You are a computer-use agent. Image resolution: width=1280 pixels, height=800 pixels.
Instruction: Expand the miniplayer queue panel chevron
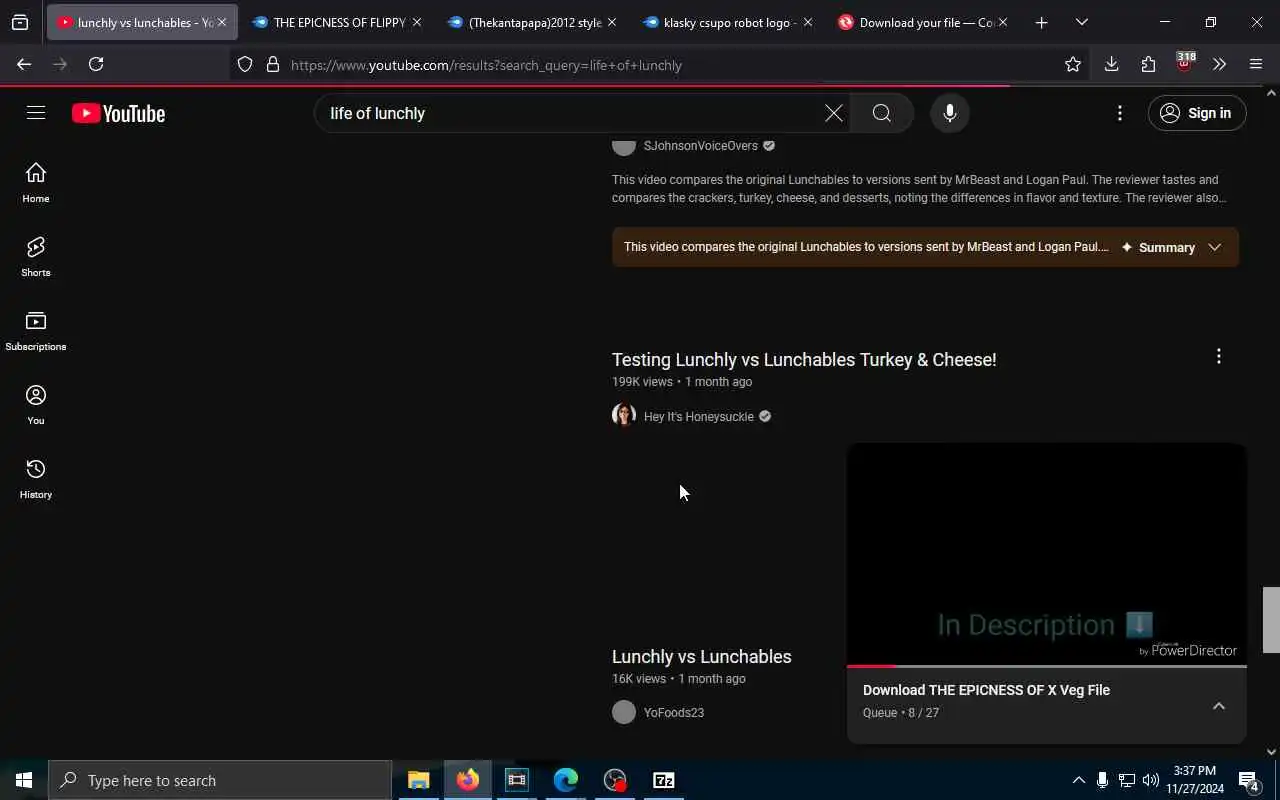[1219, 706]
